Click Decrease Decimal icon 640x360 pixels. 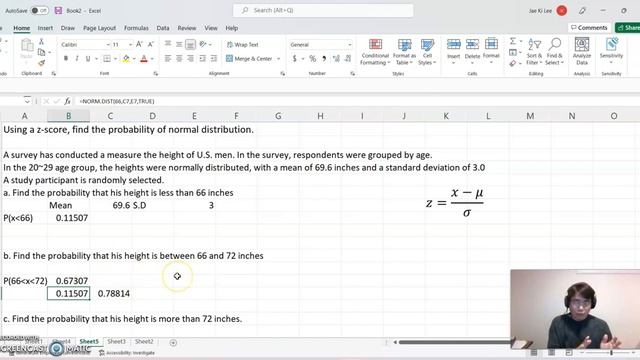coord(348,59)
